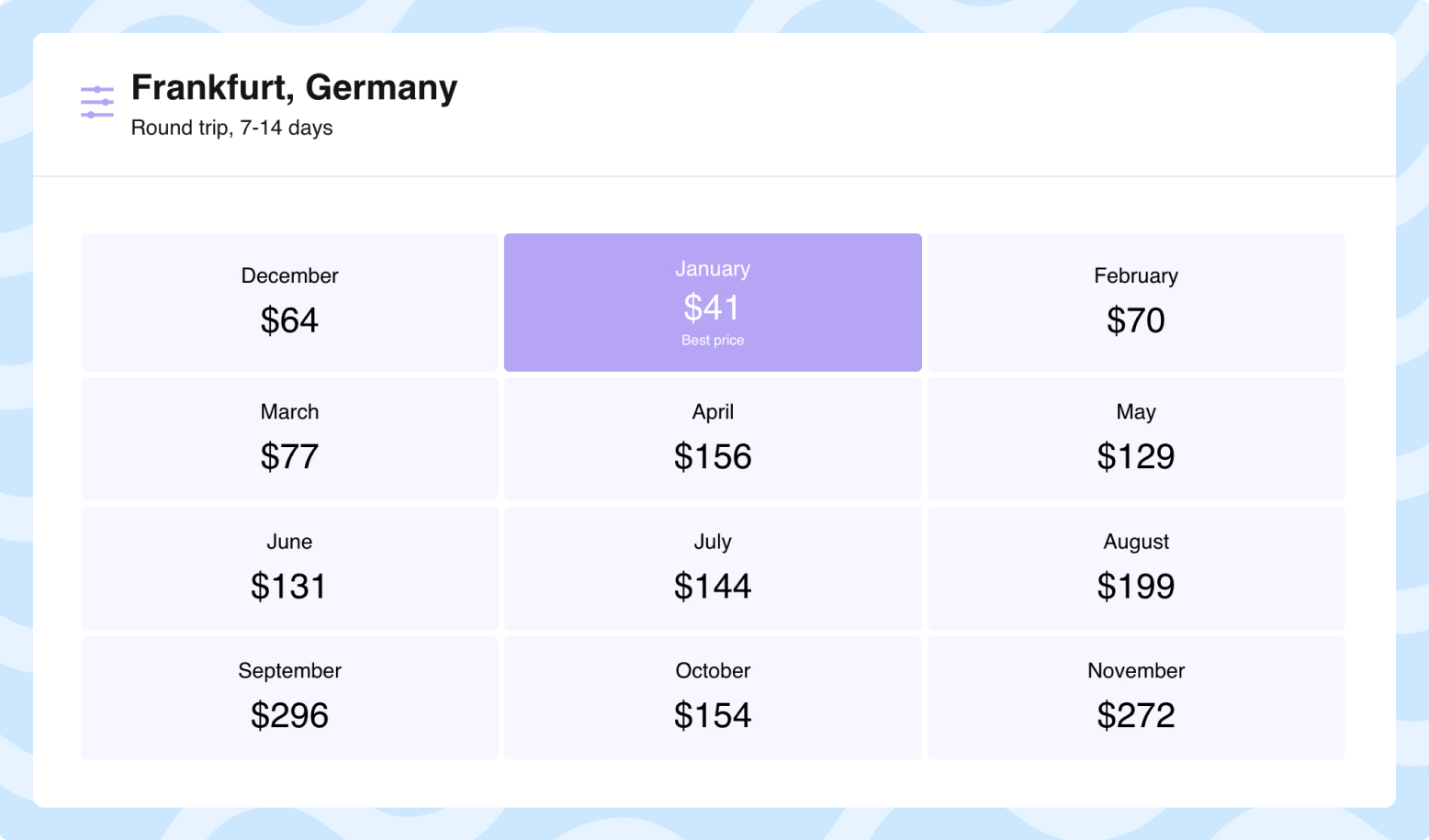Click the December $64 price card

(x=289, y=302)
